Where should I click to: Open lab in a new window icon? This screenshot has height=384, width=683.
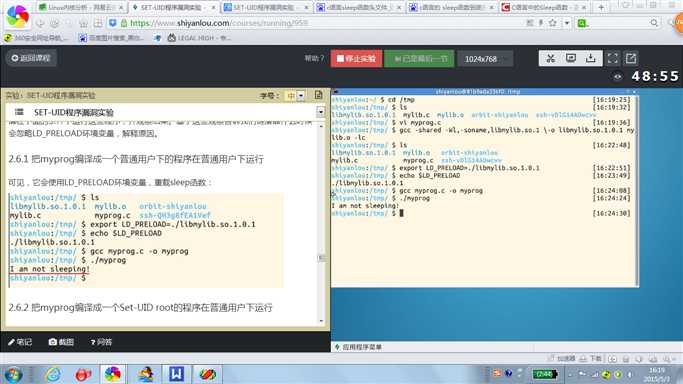tap(631, 58)
